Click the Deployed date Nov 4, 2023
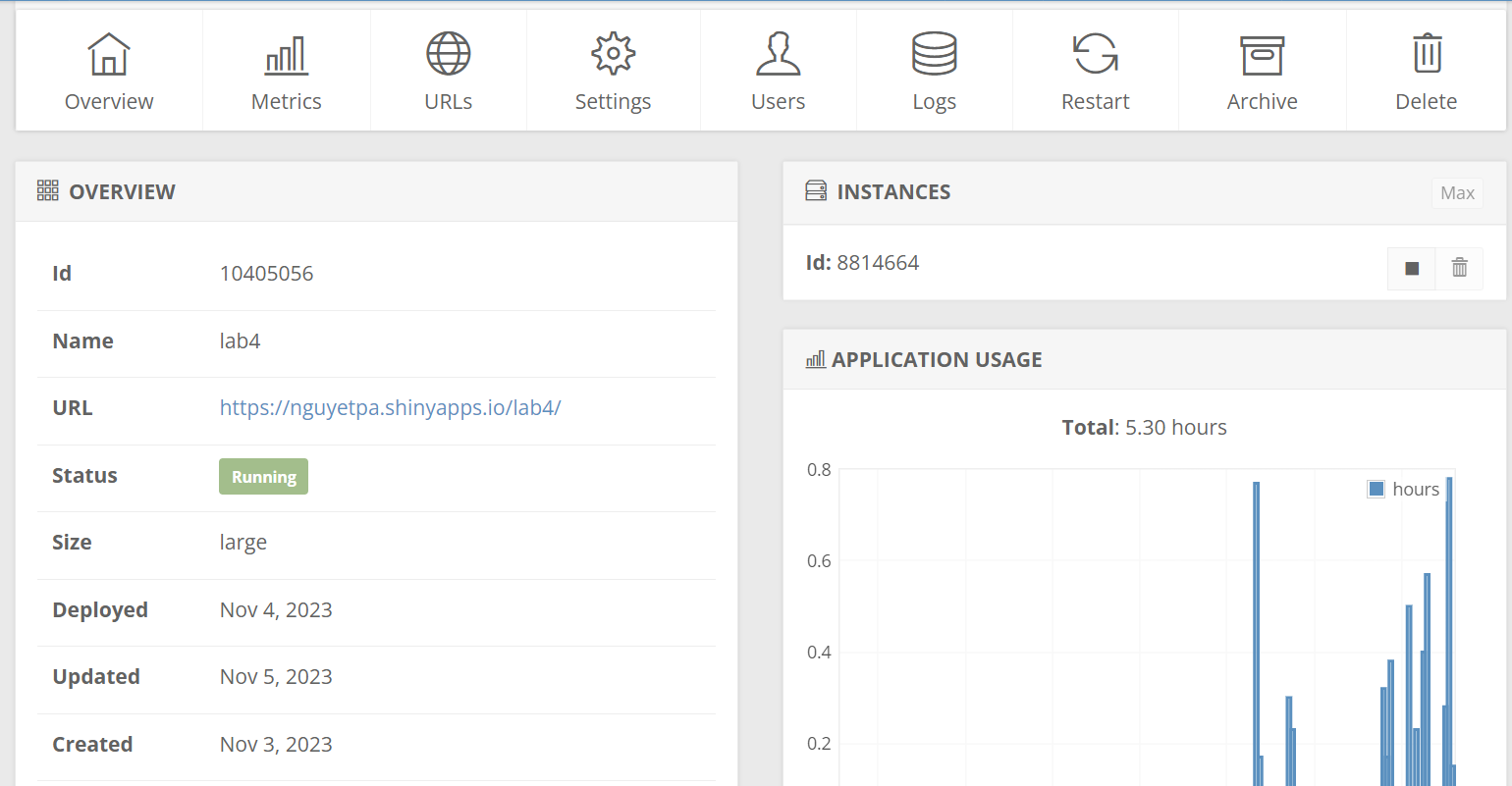The width and height of the screenshot is (1512, 786). (276, 610)
